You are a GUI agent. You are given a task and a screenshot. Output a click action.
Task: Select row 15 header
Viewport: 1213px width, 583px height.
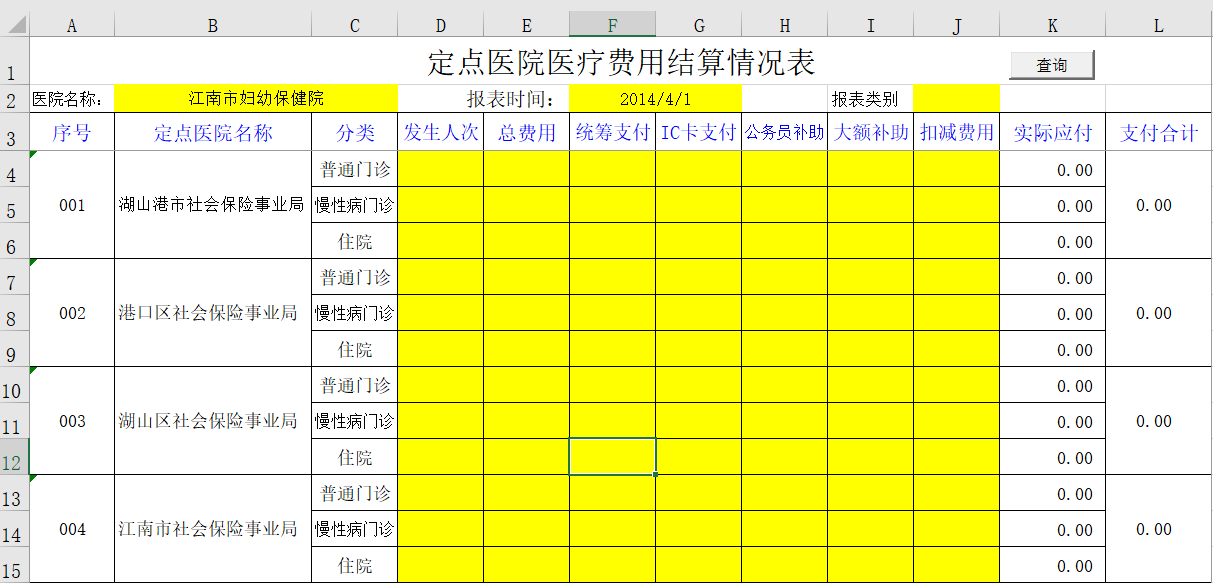(x=15, y=565)
